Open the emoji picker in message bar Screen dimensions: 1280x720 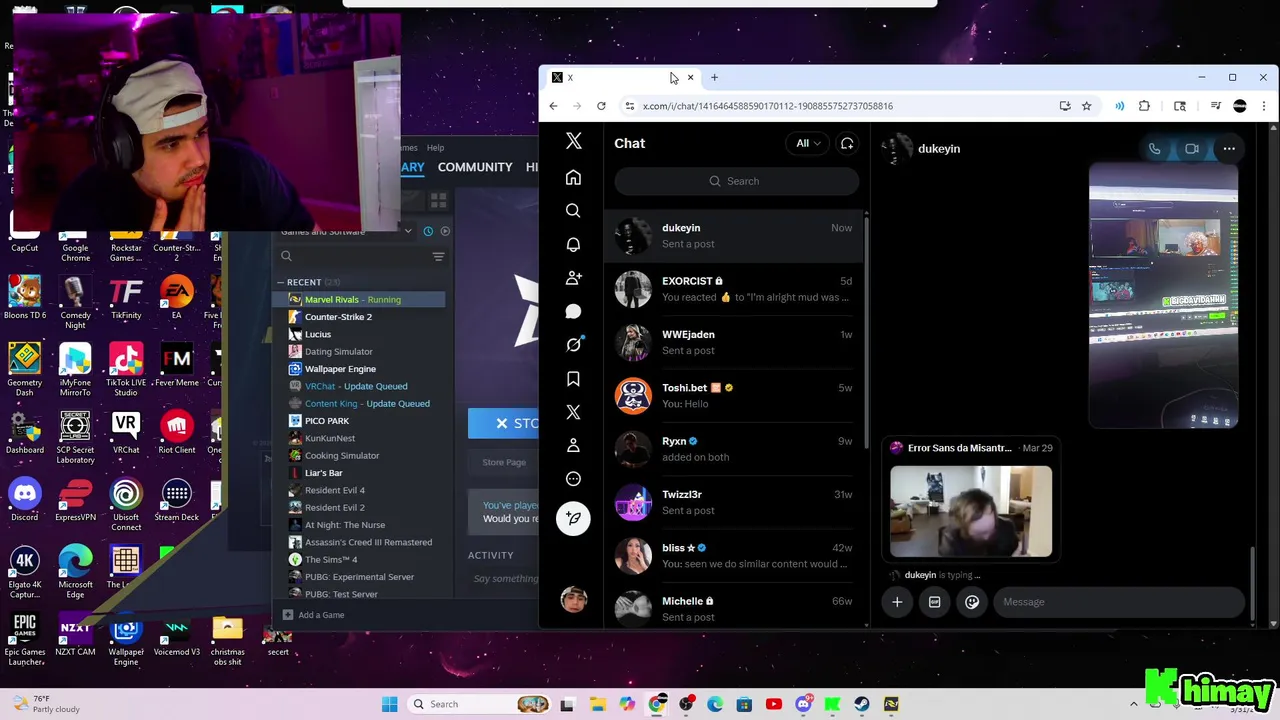[972, 602]
